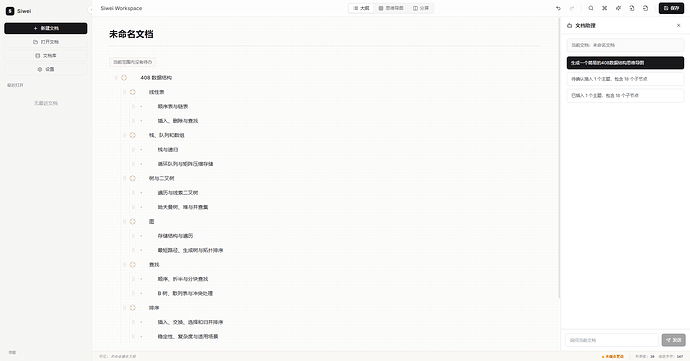Click the redo arrow in top toolbar
690x361 pixels.
572,8
